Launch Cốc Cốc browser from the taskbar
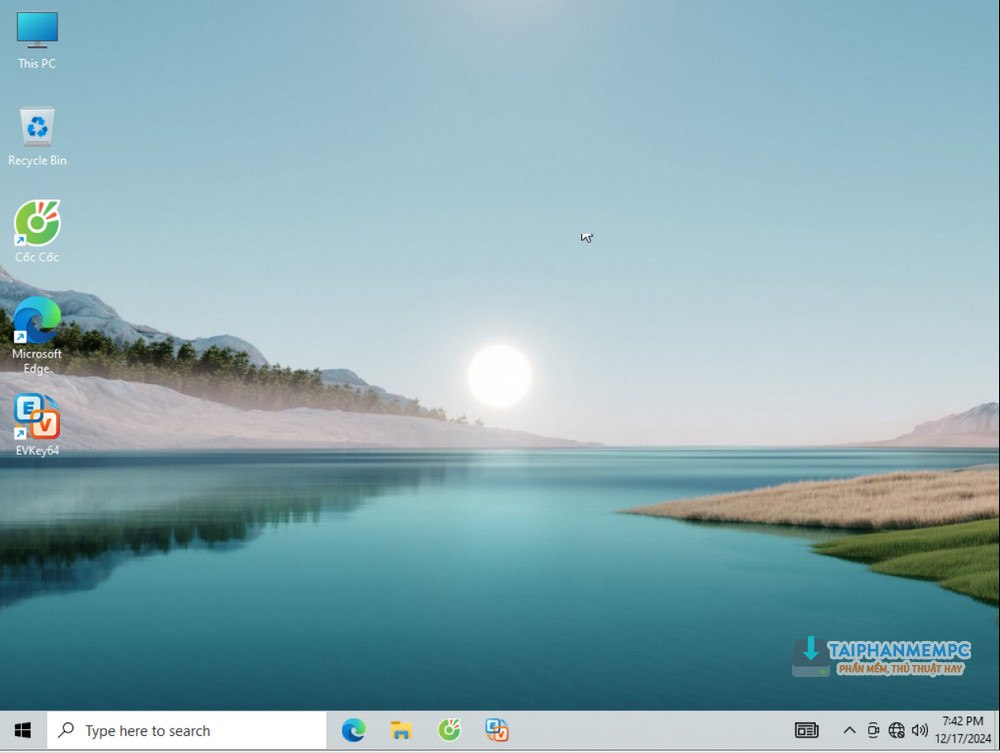 [x=449, y=731]
